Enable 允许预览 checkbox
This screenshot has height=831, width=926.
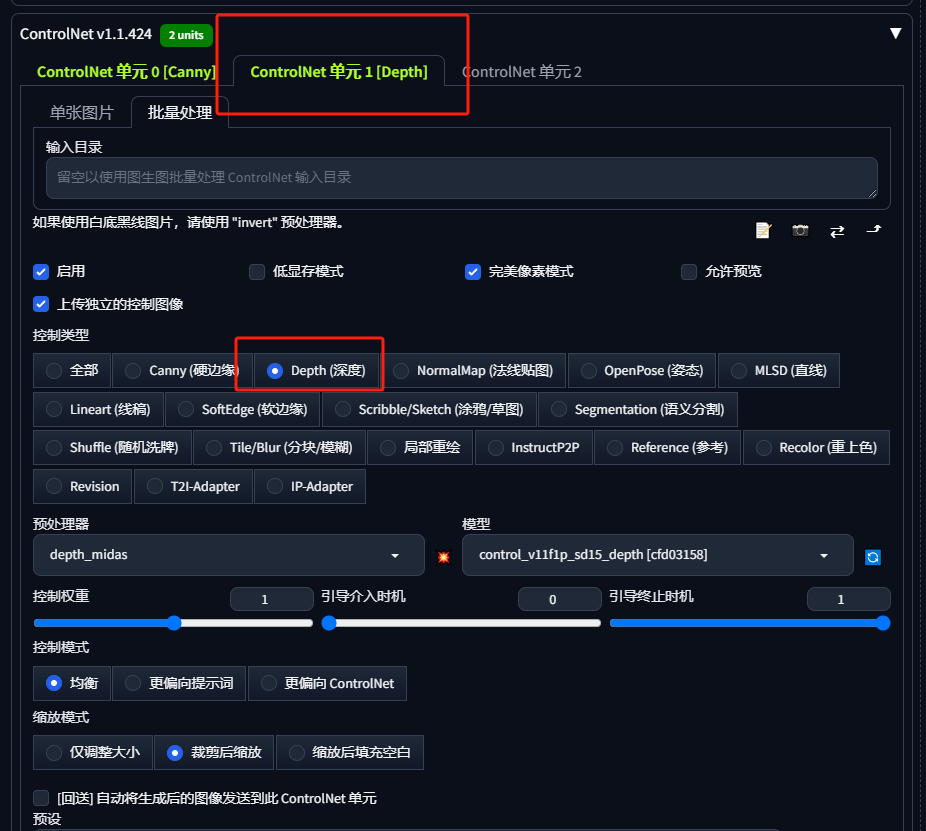coord(689,272)
